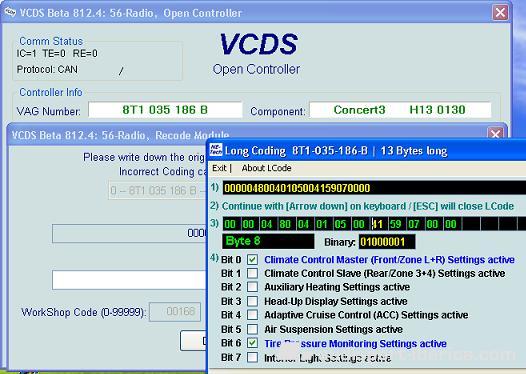526x374 pixels.
Task: Select byte 8 cell showing 41
Action: coord(378,224)
